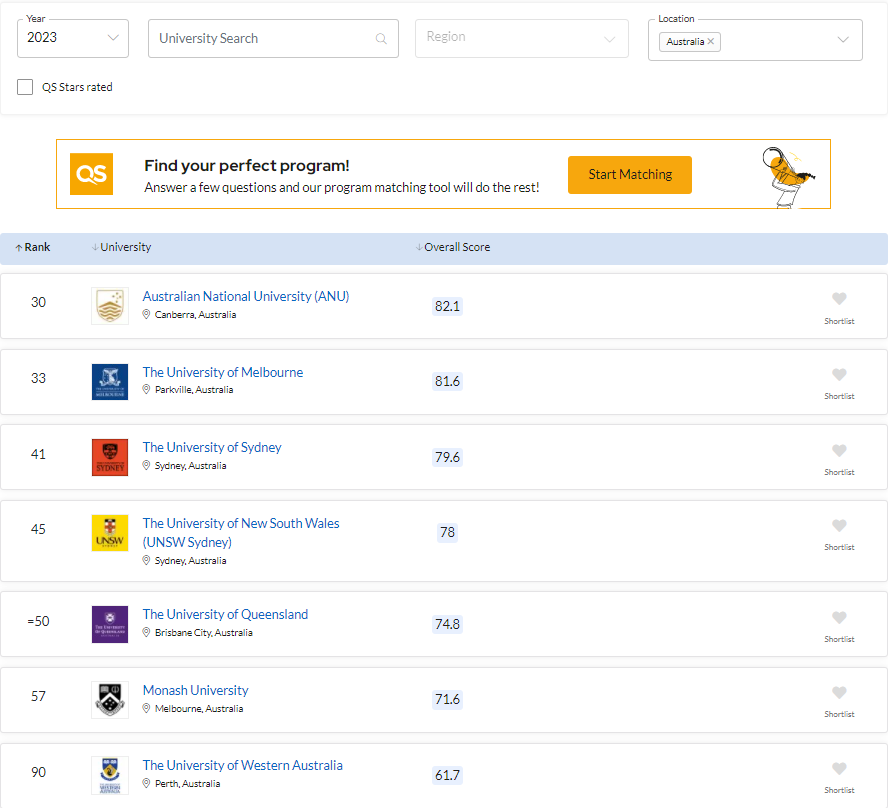Image resolution: width=888 pixels, height=808 pixels.
Task: Click the University of Queensland logo
Action: 110,624
